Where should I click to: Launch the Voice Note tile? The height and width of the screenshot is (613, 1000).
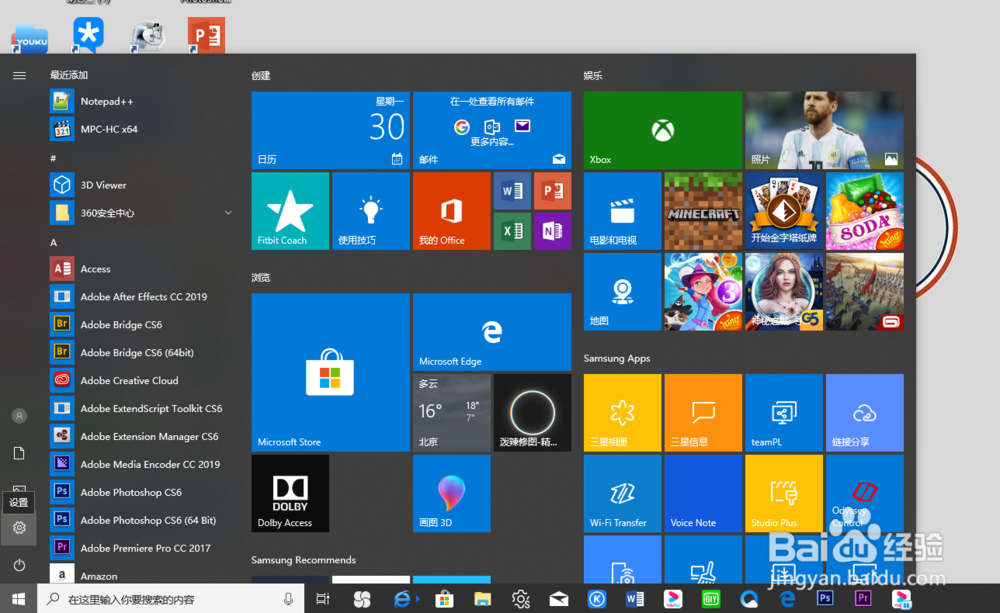703,492
